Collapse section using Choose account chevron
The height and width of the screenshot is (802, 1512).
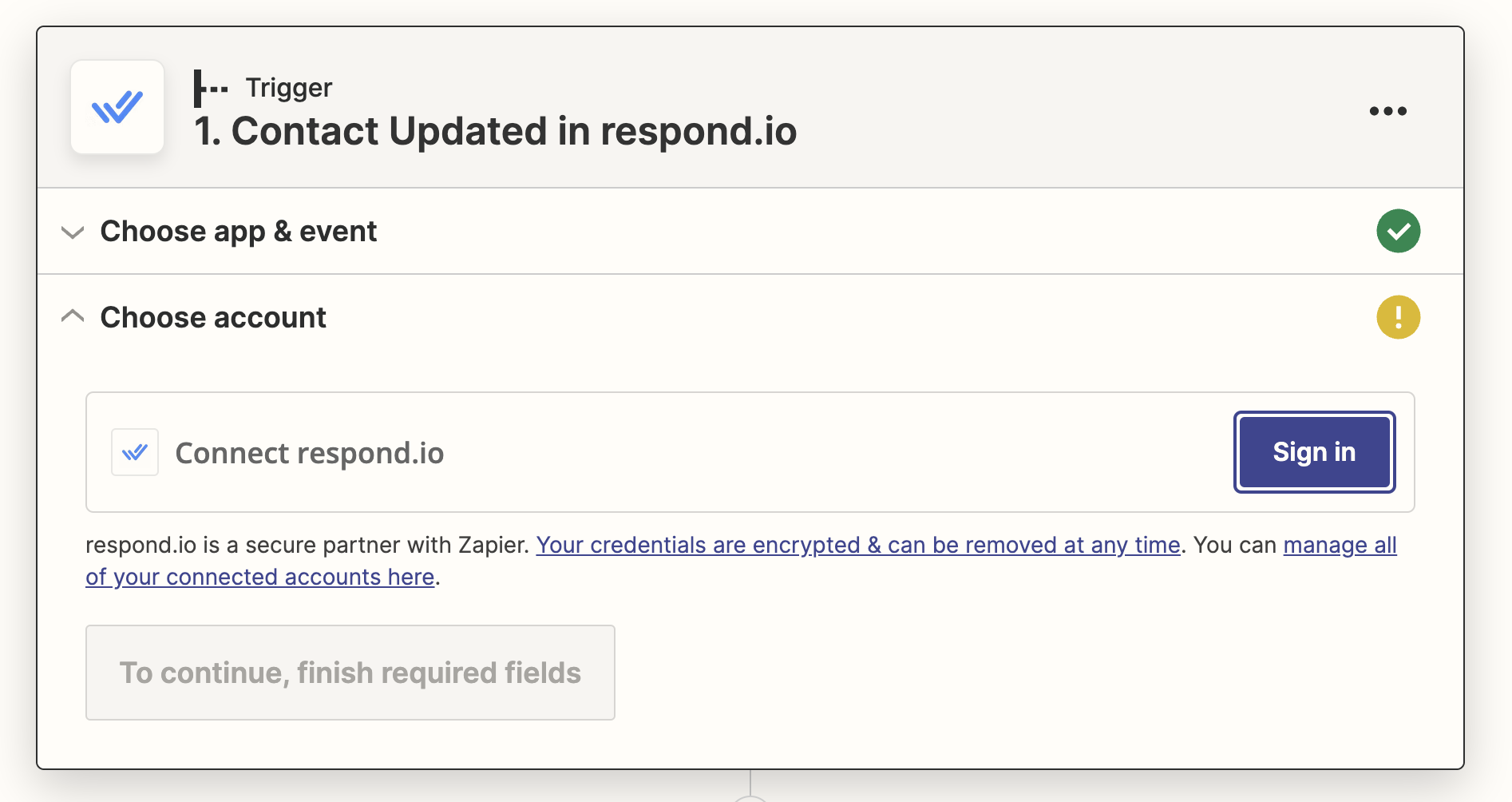pyautogui.click(x=73, y=317)
